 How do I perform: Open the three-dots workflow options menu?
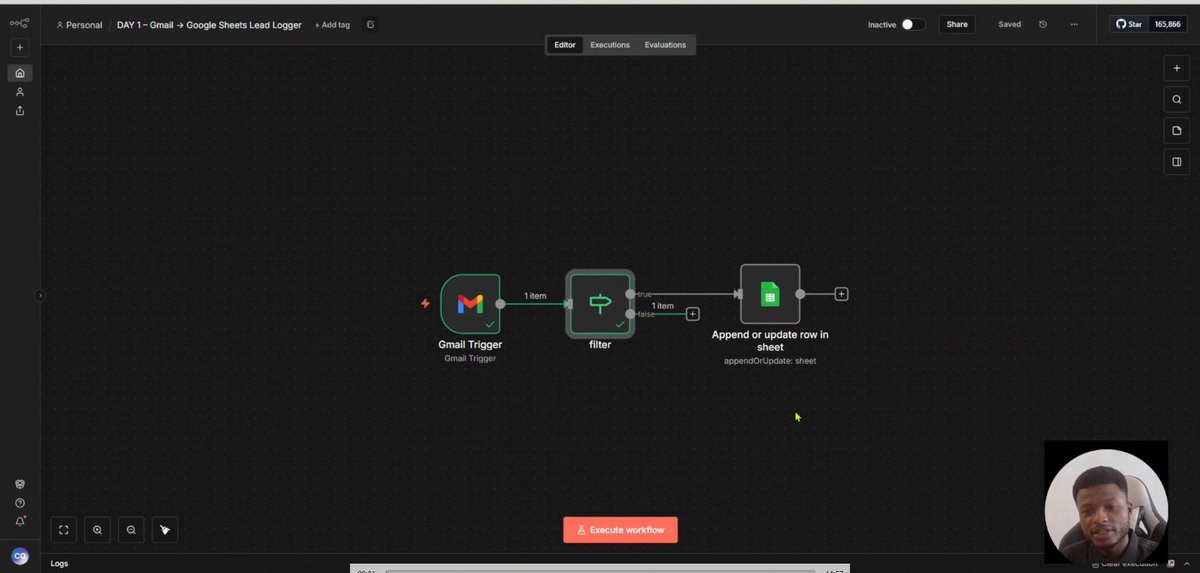coord(1074,24)
